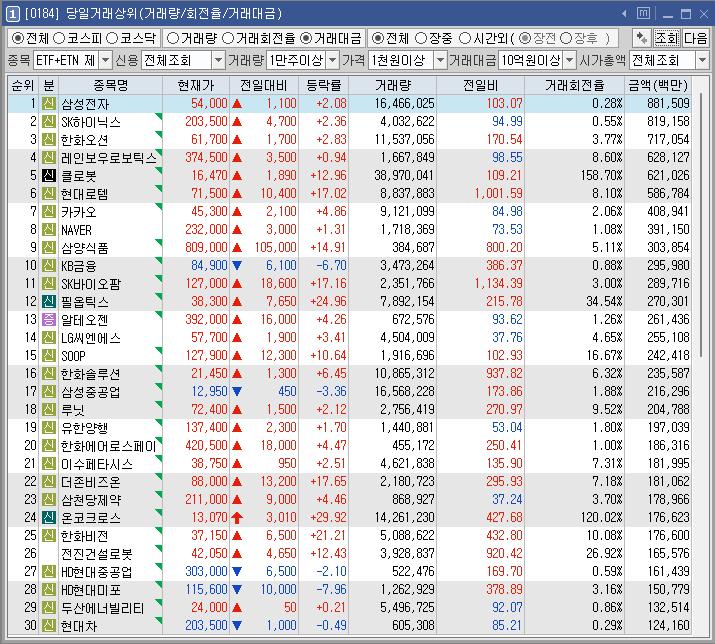Click price 809,000 for 삼양식품

206,248
